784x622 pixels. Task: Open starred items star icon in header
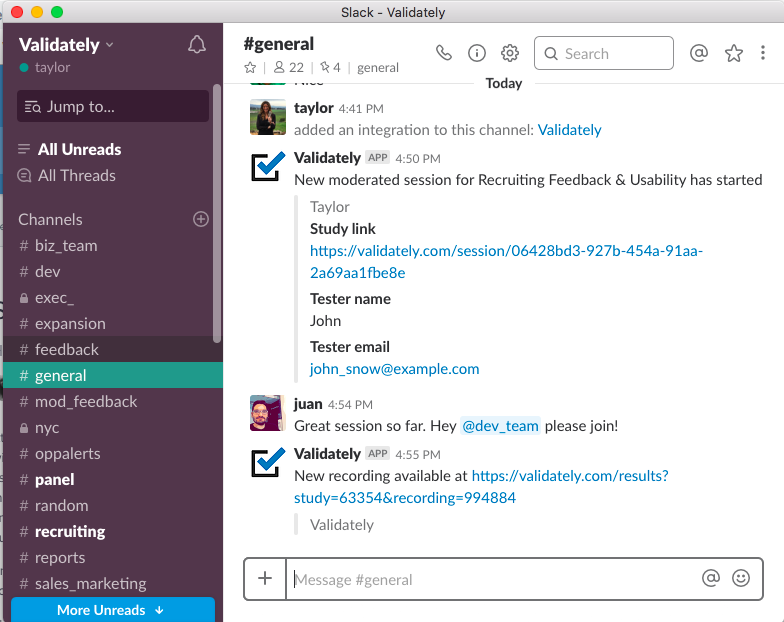pos(734,53)
